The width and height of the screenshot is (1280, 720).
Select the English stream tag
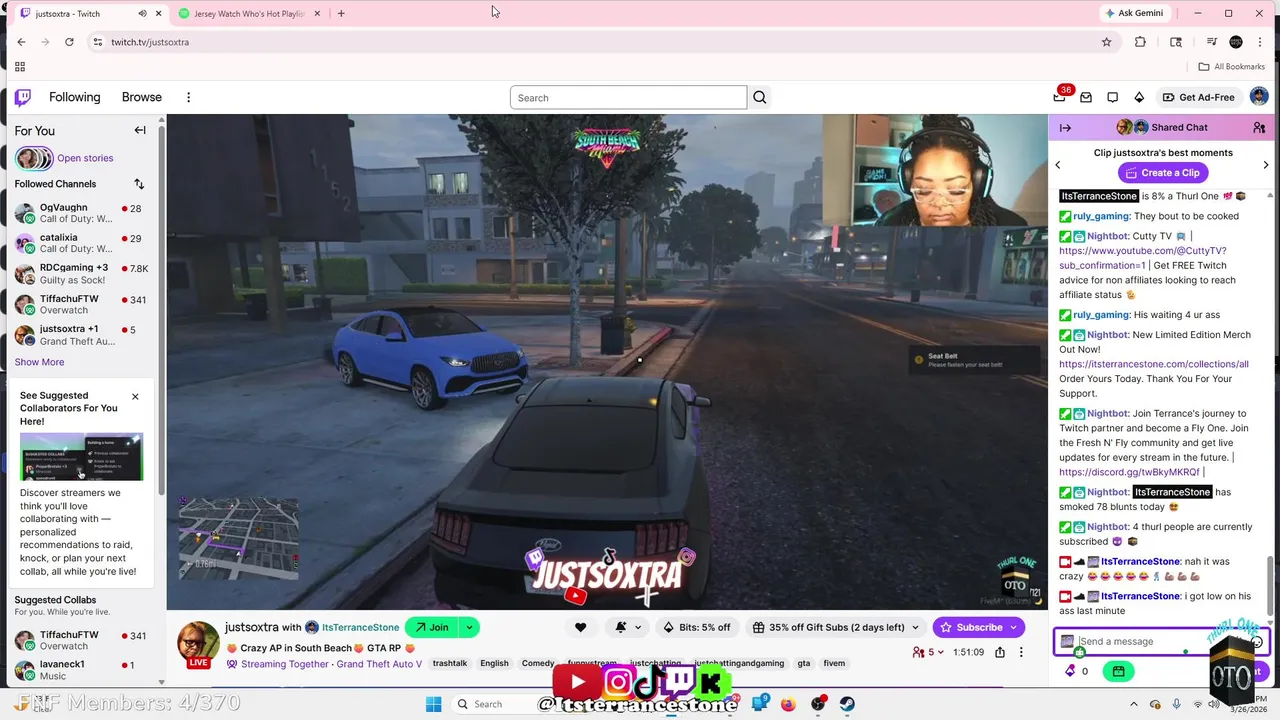point(494,663)
